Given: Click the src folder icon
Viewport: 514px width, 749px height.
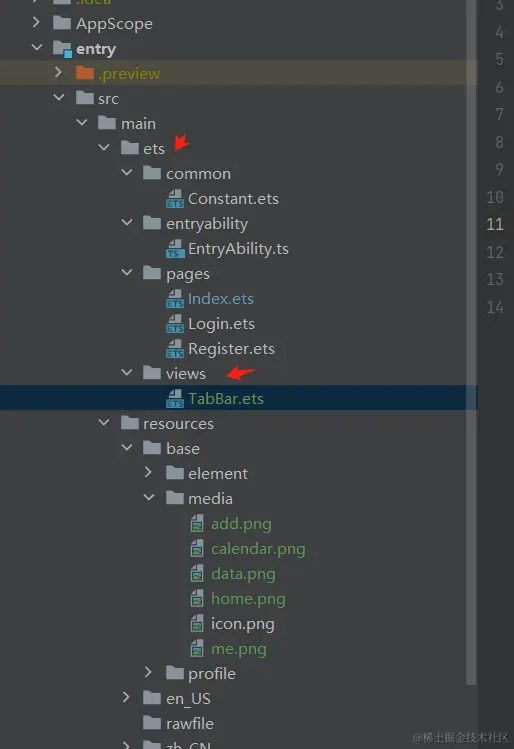Looking at the screenshot, I should pyautogui.click(x=85, y=98).
